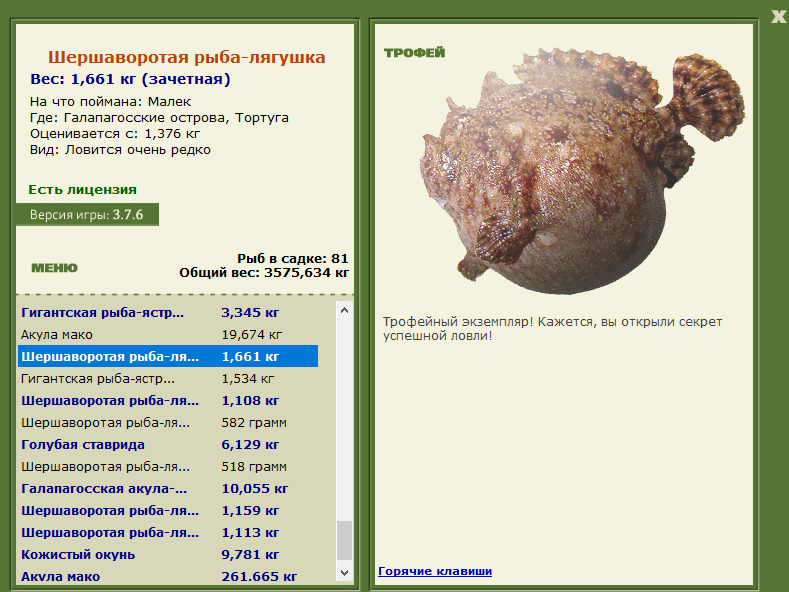Click the fish list scrollbar thumb

point(344,540)
